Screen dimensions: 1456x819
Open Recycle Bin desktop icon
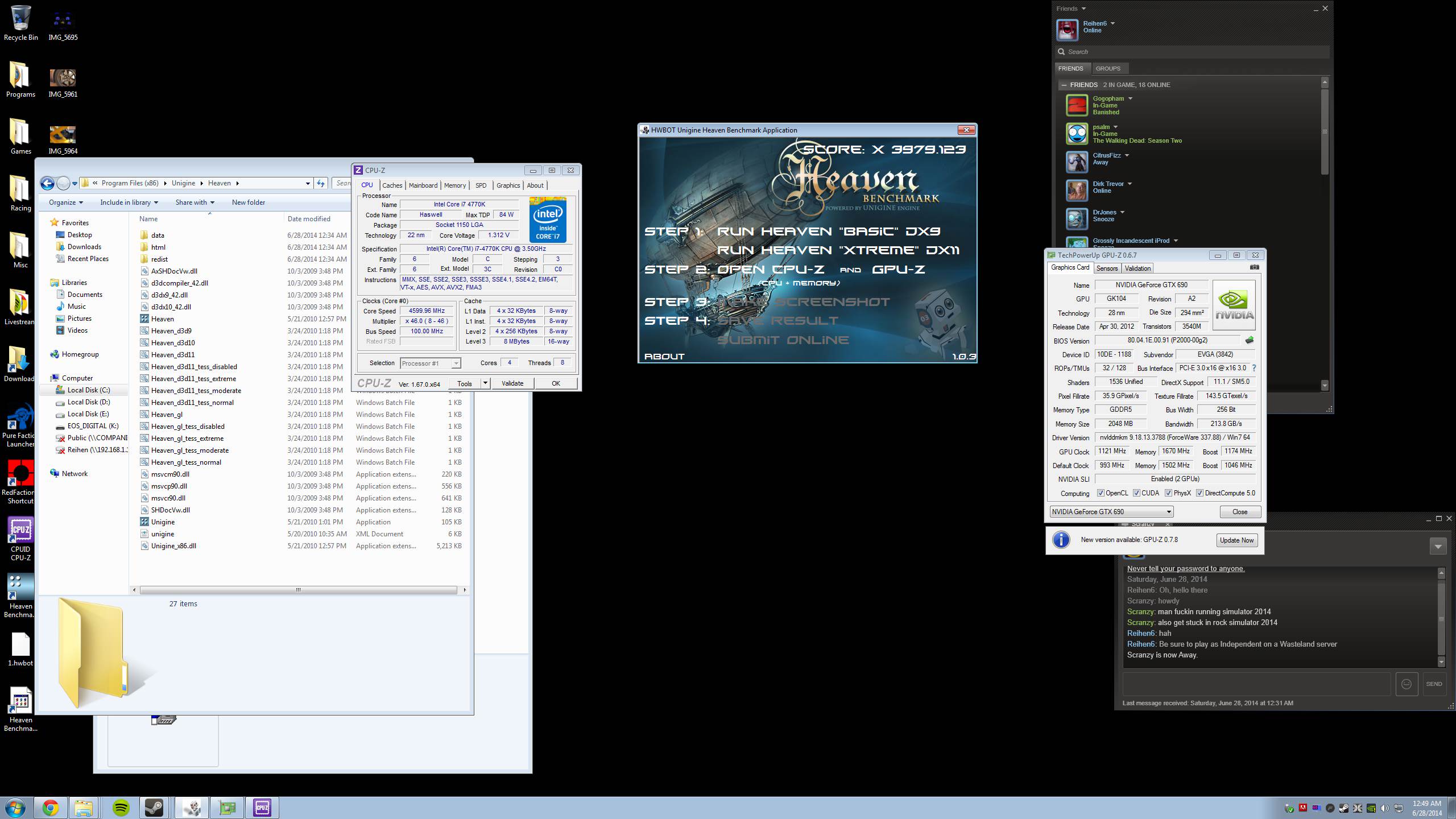[20, 23]
